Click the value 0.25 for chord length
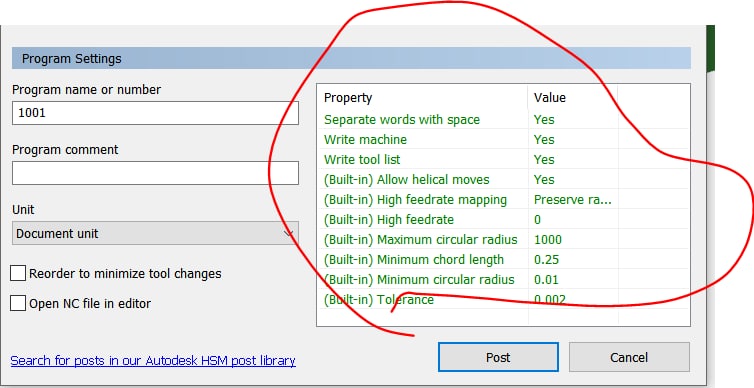The width and height of the screenshot is (754, 388). tap(547, 260)
